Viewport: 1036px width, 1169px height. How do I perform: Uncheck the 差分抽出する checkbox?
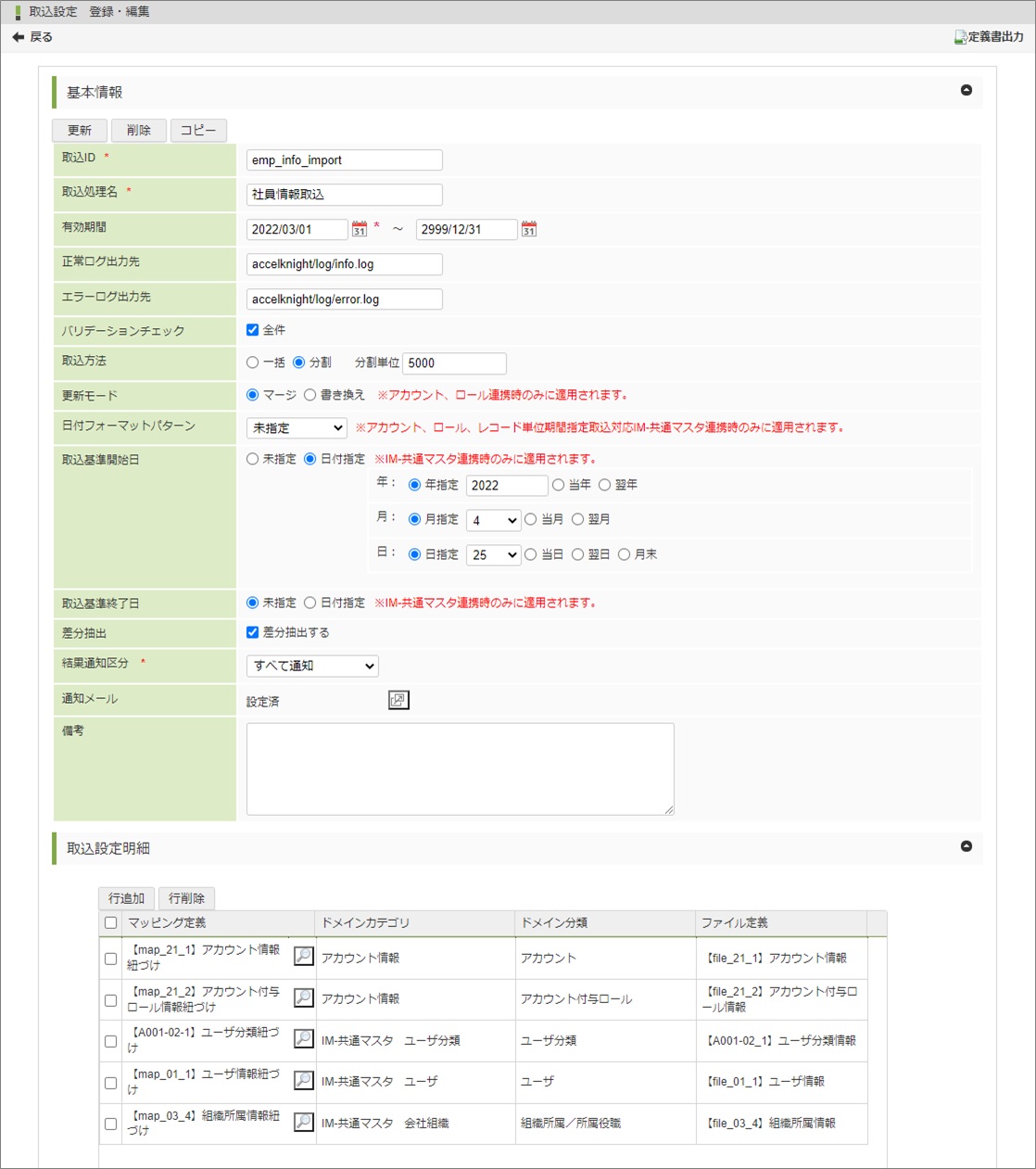(x=253, y=632)
